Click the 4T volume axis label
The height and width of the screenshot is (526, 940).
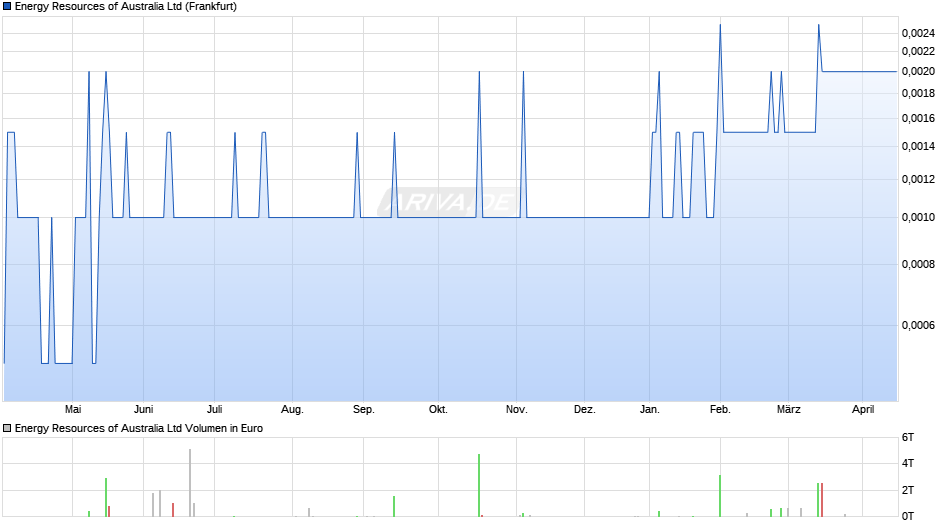click(x=908, y=463)
